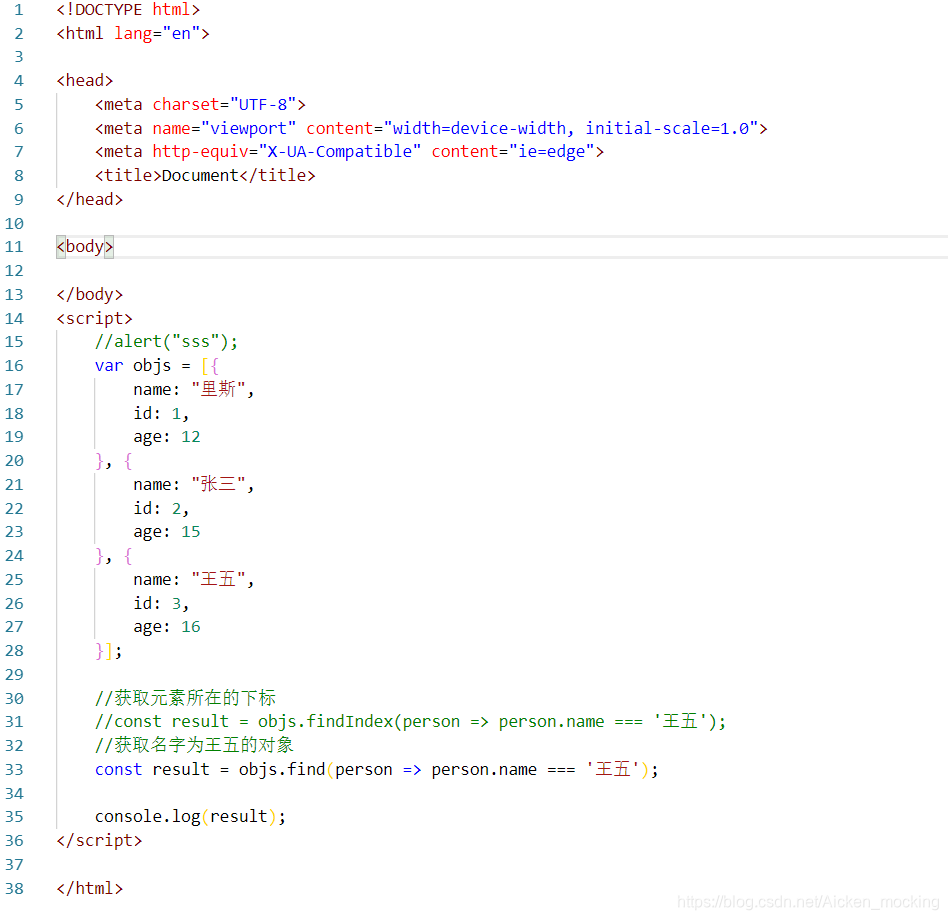Click the closing script tag

point(99,841)
